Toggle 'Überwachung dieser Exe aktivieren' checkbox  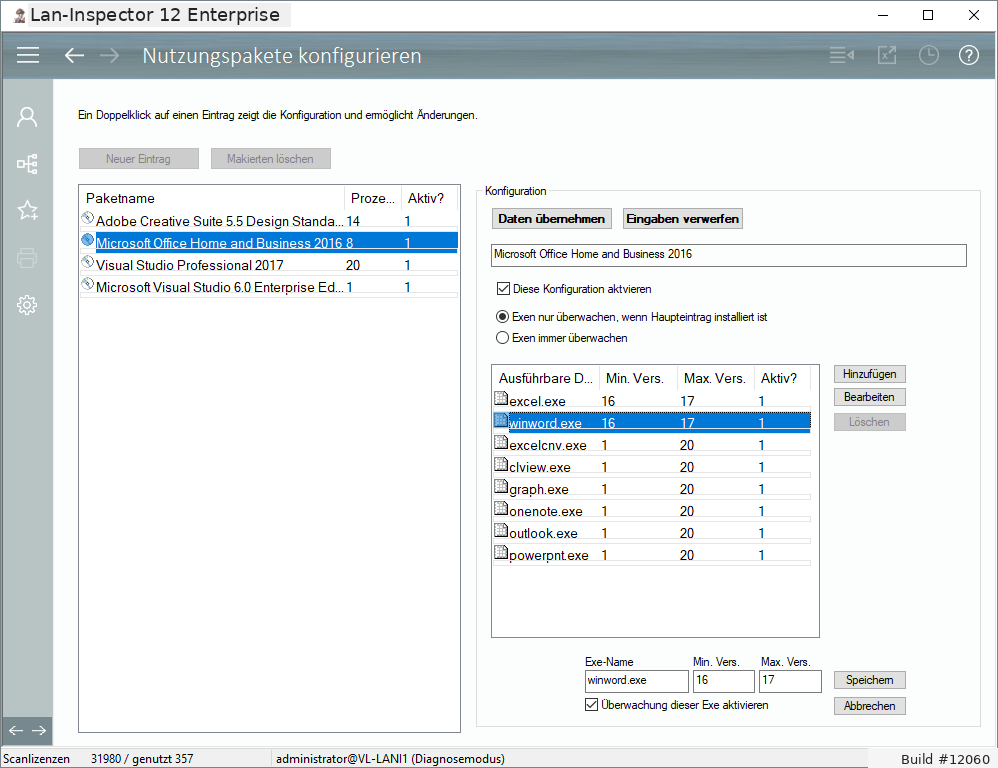click(591, 704)
